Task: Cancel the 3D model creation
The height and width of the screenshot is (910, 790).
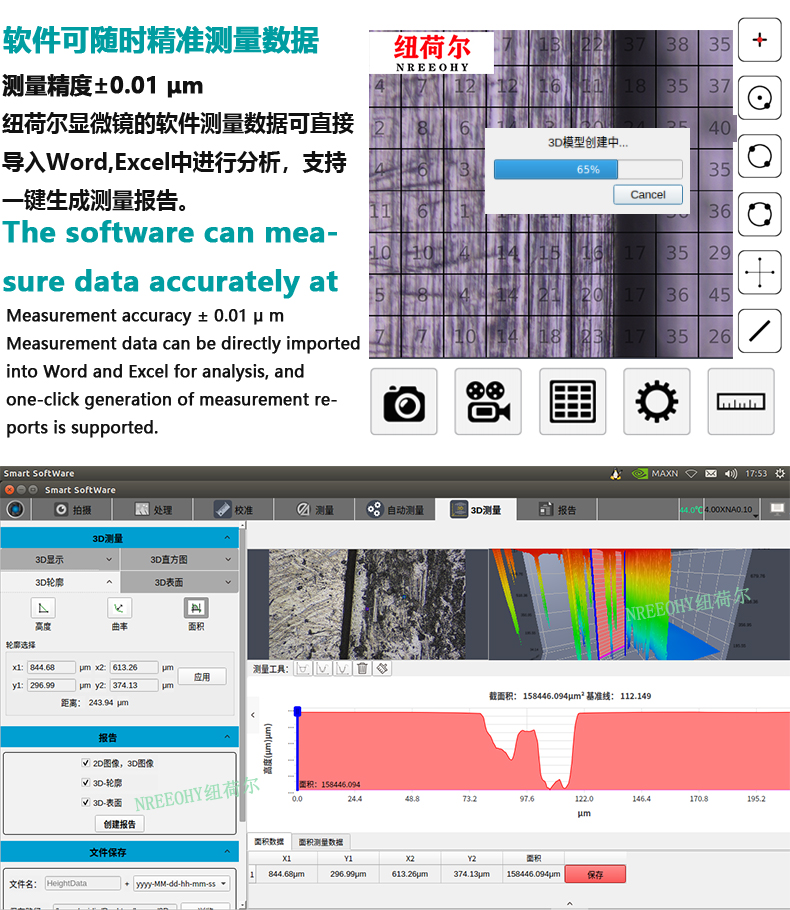Action: coord(648,194)
